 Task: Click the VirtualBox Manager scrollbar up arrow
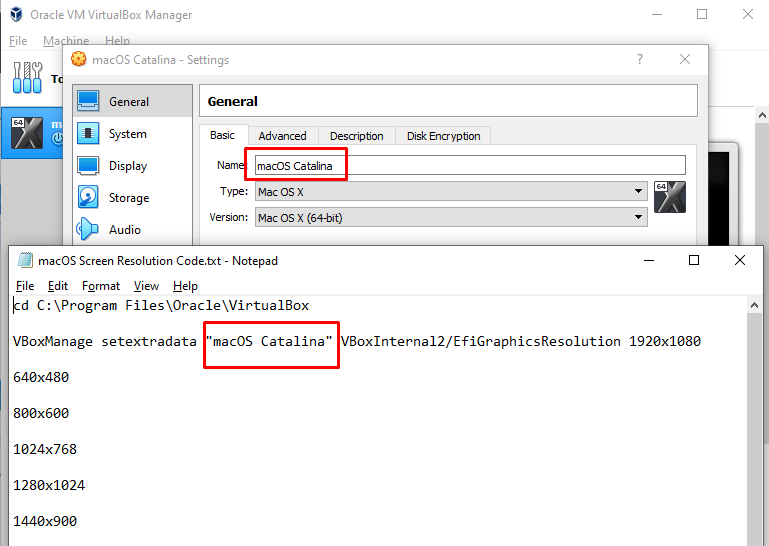762,115
